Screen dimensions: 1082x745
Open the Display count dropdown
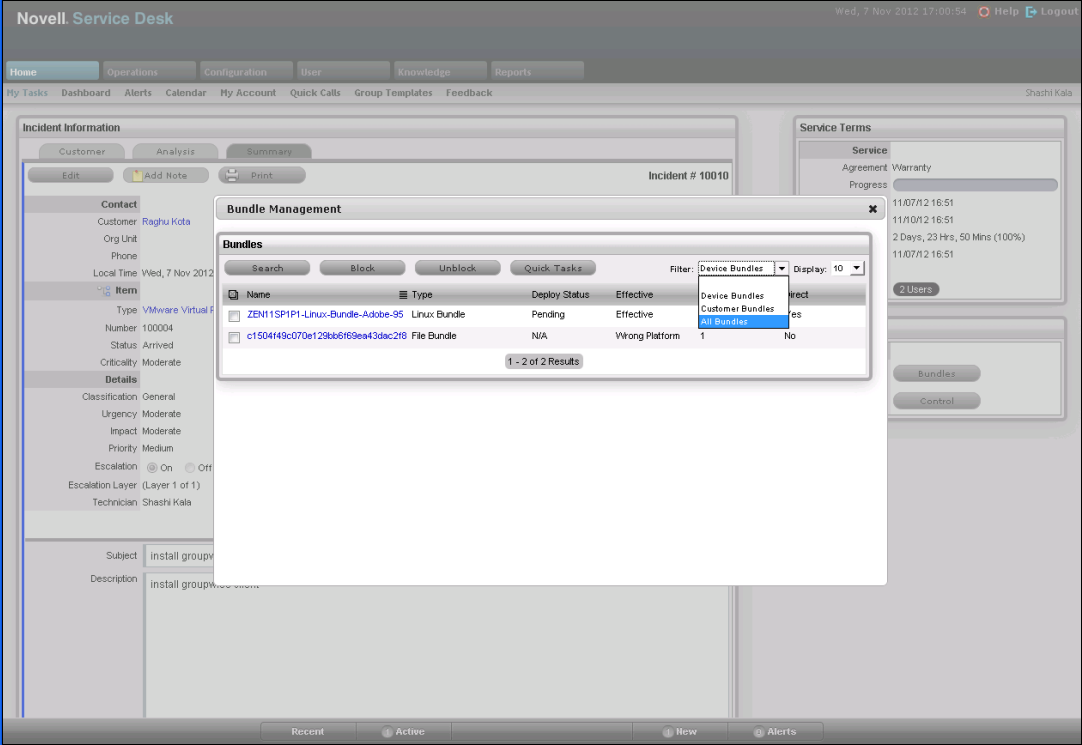point(856,268)
